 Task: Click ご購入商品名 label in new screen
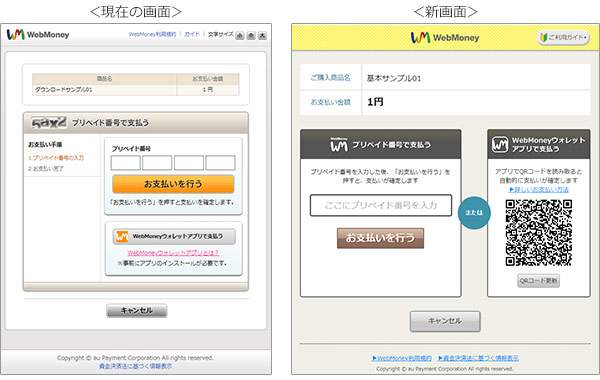(x=331, y=78)
